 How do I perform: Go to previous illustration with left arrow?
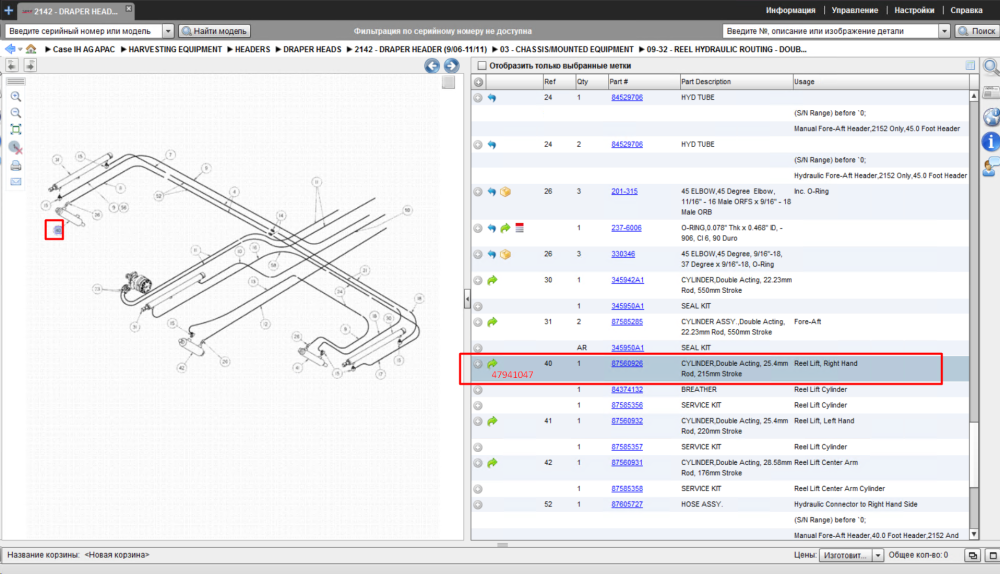[x=432, y=66]
